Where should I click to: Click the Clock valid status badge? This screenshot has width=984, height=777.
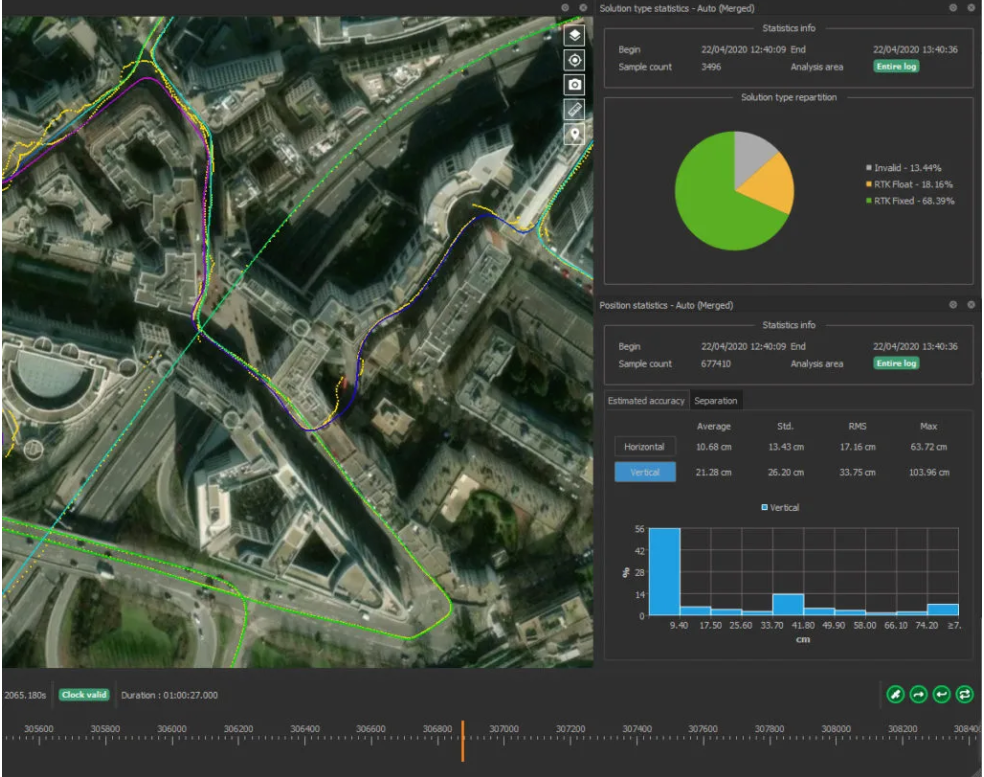point(82,694)
